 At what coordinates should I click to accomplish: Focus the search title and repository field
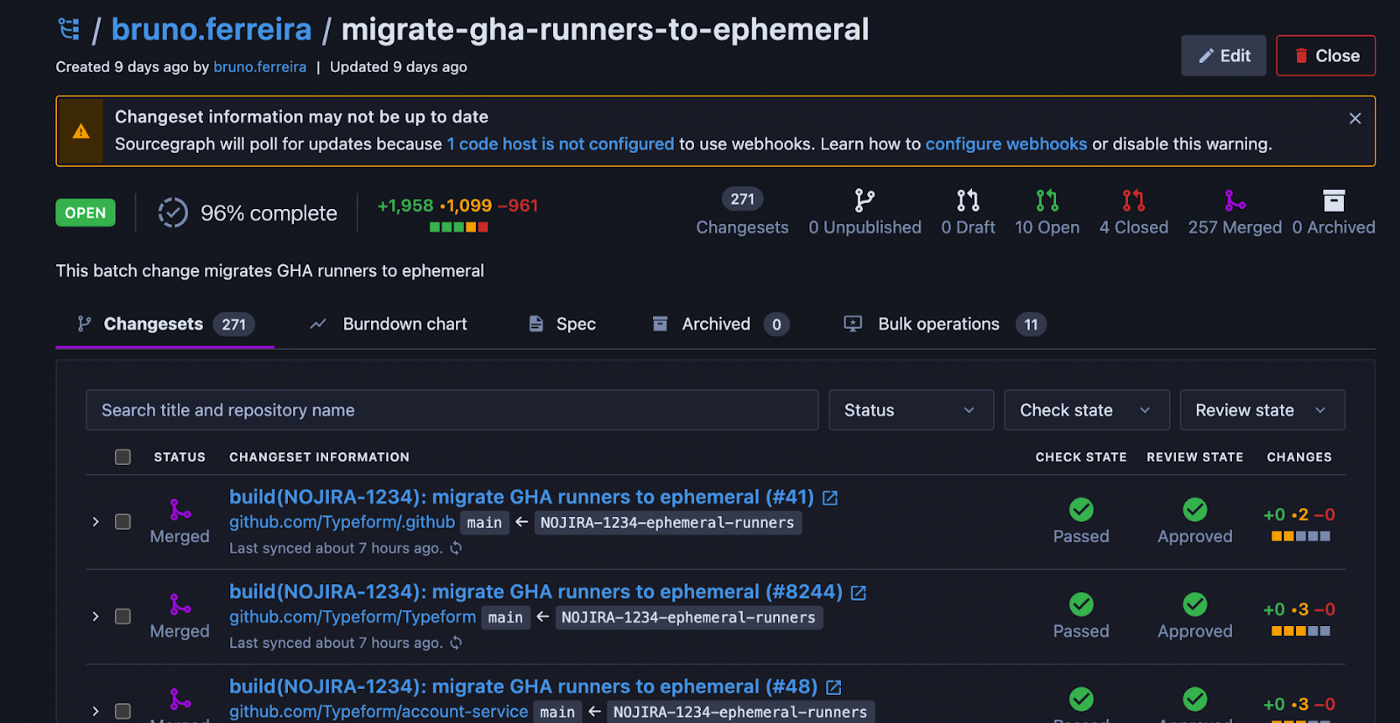(x=452, y=410)
